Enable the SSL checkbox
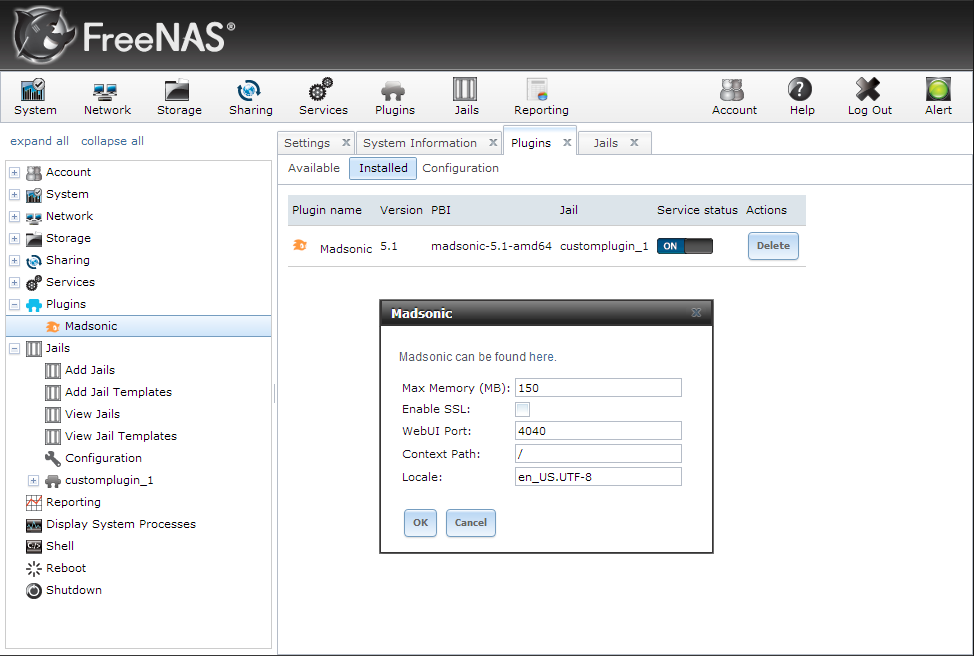The image size is (974, 656). pos(522,409)
